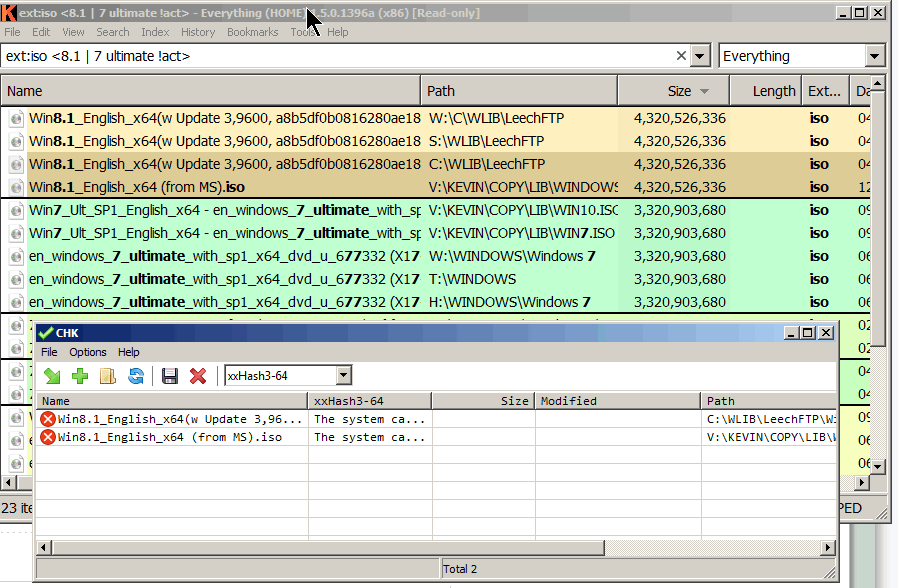Viewport: 898px width, 588px height.
Task: Sort by the Path column header in Everything
Action: tap(519, 91)
